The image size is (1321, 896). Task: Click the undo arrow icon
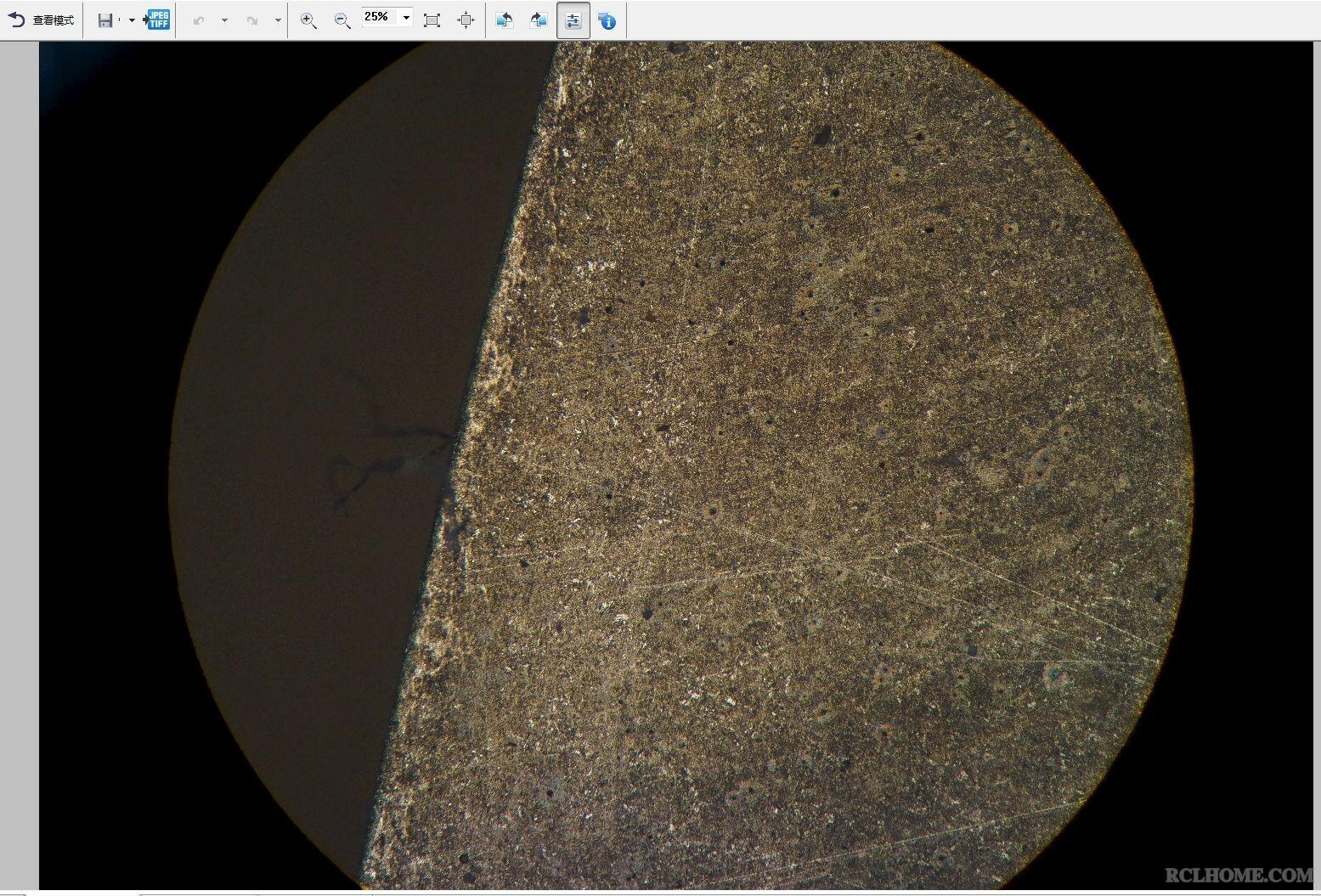199,20
